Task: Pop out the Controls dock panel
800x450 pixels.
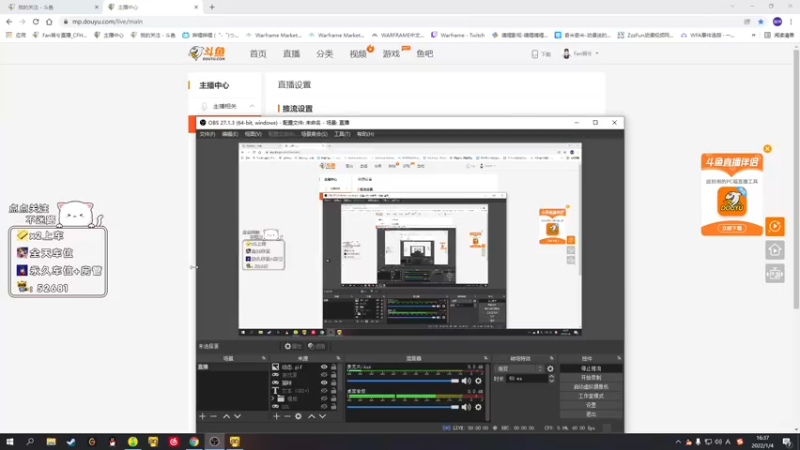Action: pos(619,358)
